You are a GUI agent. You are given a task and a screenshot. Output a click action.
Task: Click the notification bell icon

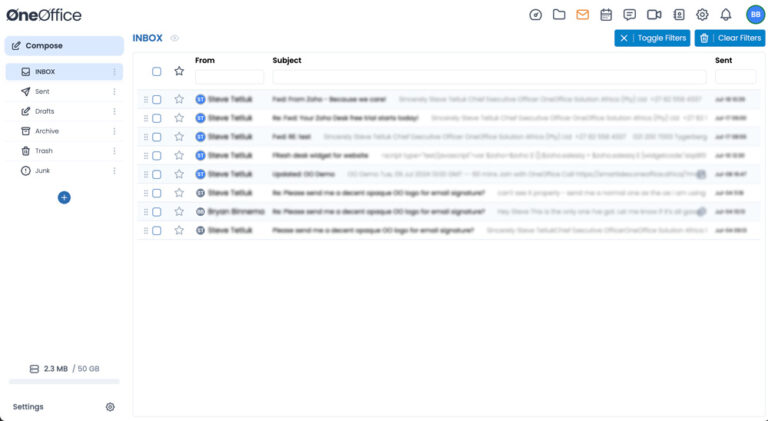coord(726,15)
